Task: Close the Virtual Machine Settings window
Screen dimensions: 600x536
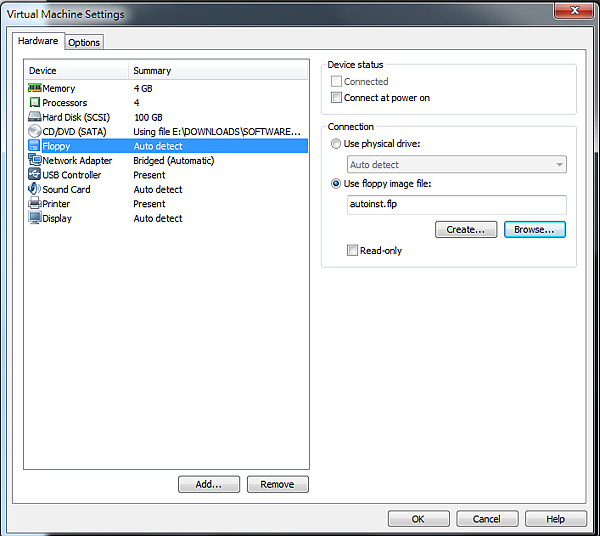Action: pos(574,10)
